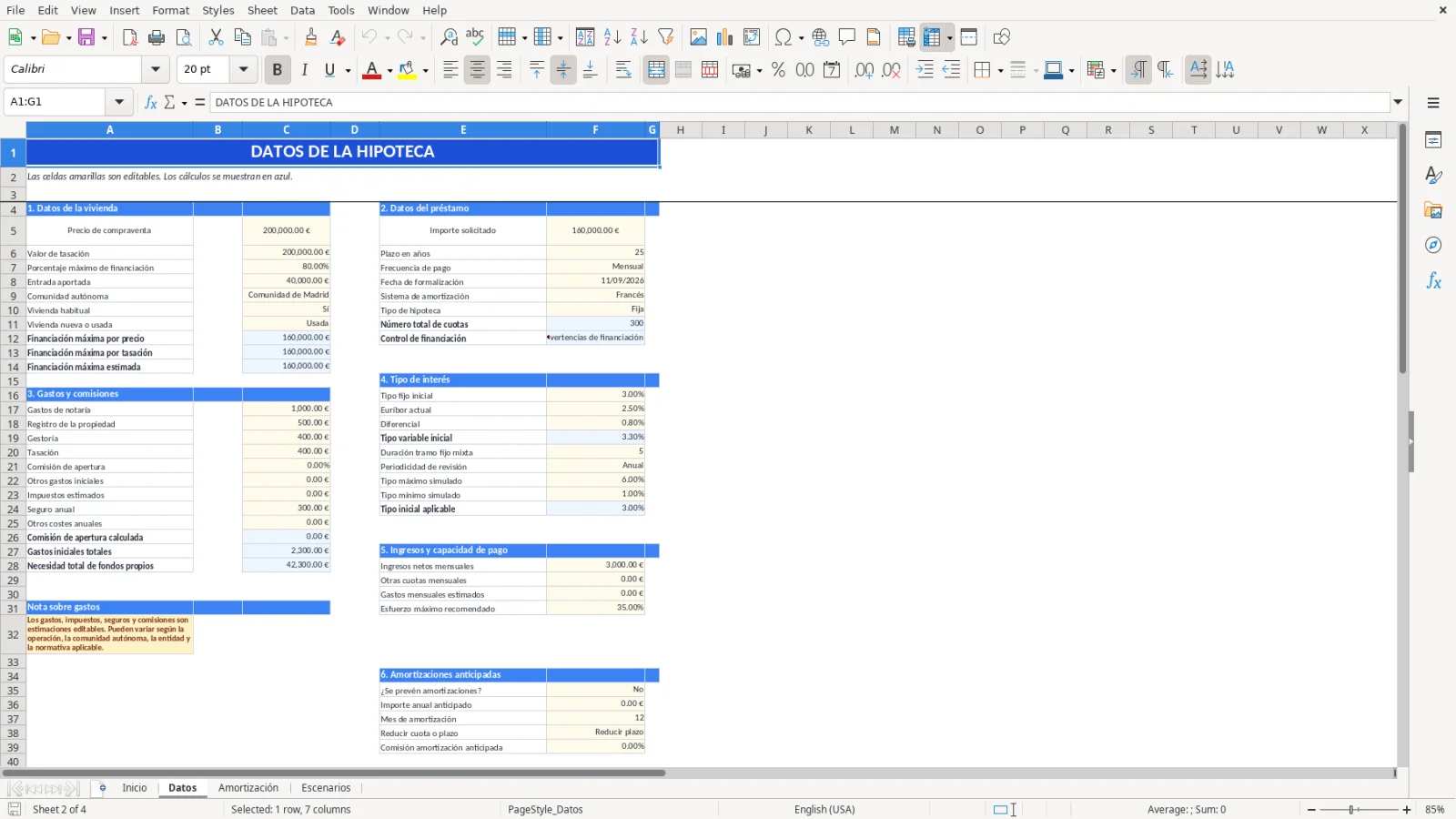Toggle Bold formatting
This screenshot has height=819, width=1456.
[x=277, y=70]
